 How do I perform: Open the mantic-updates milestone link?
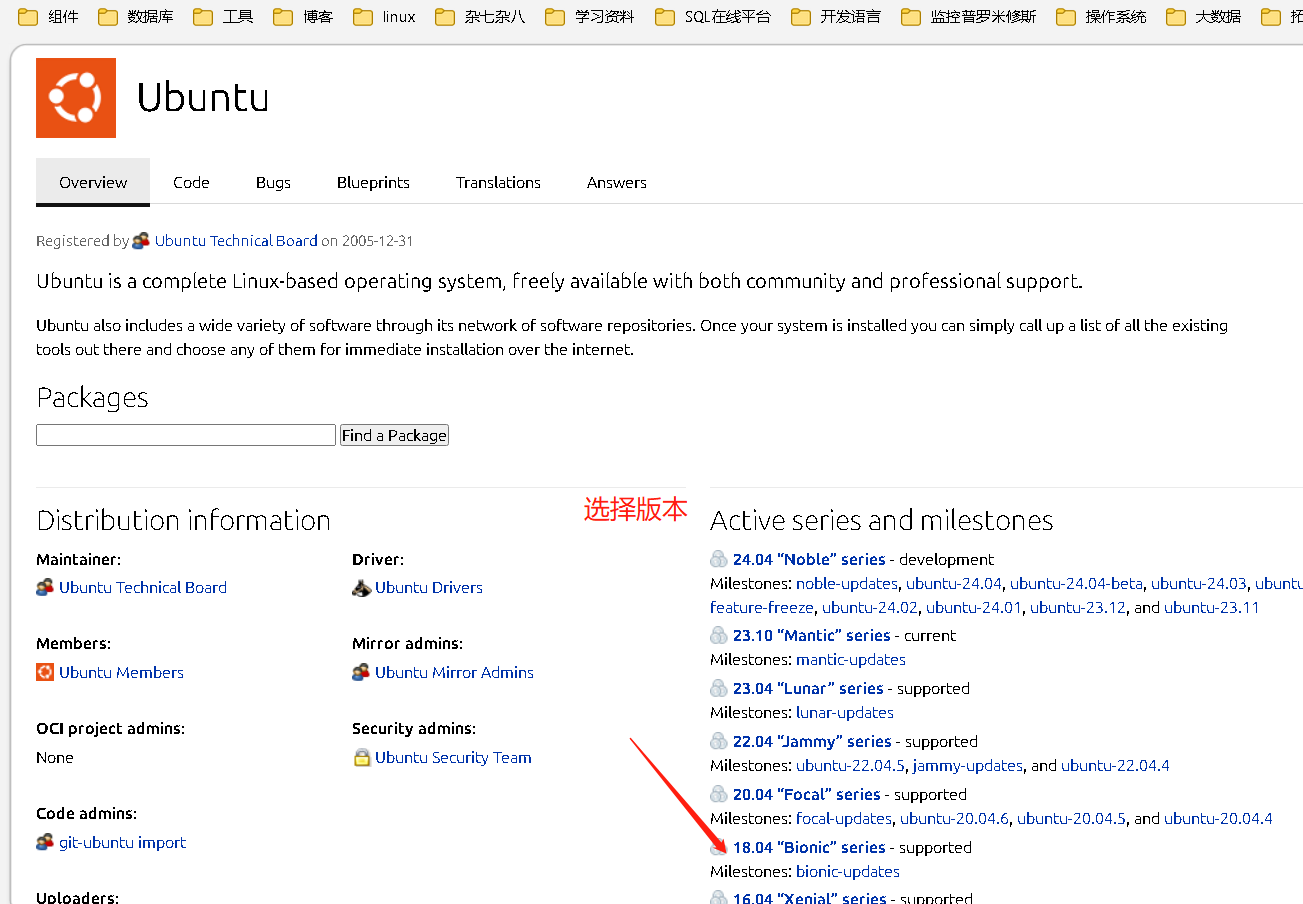(851, 659)
